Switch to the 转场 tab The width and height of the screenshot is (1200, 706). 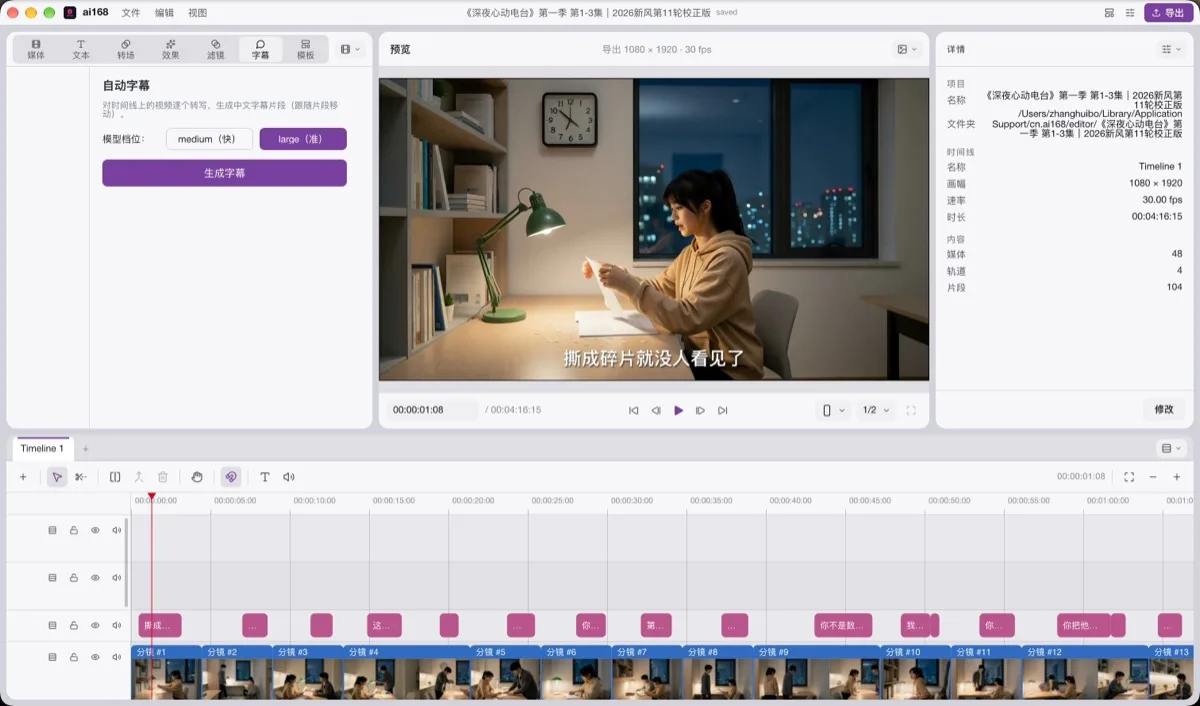coord(125,49)
